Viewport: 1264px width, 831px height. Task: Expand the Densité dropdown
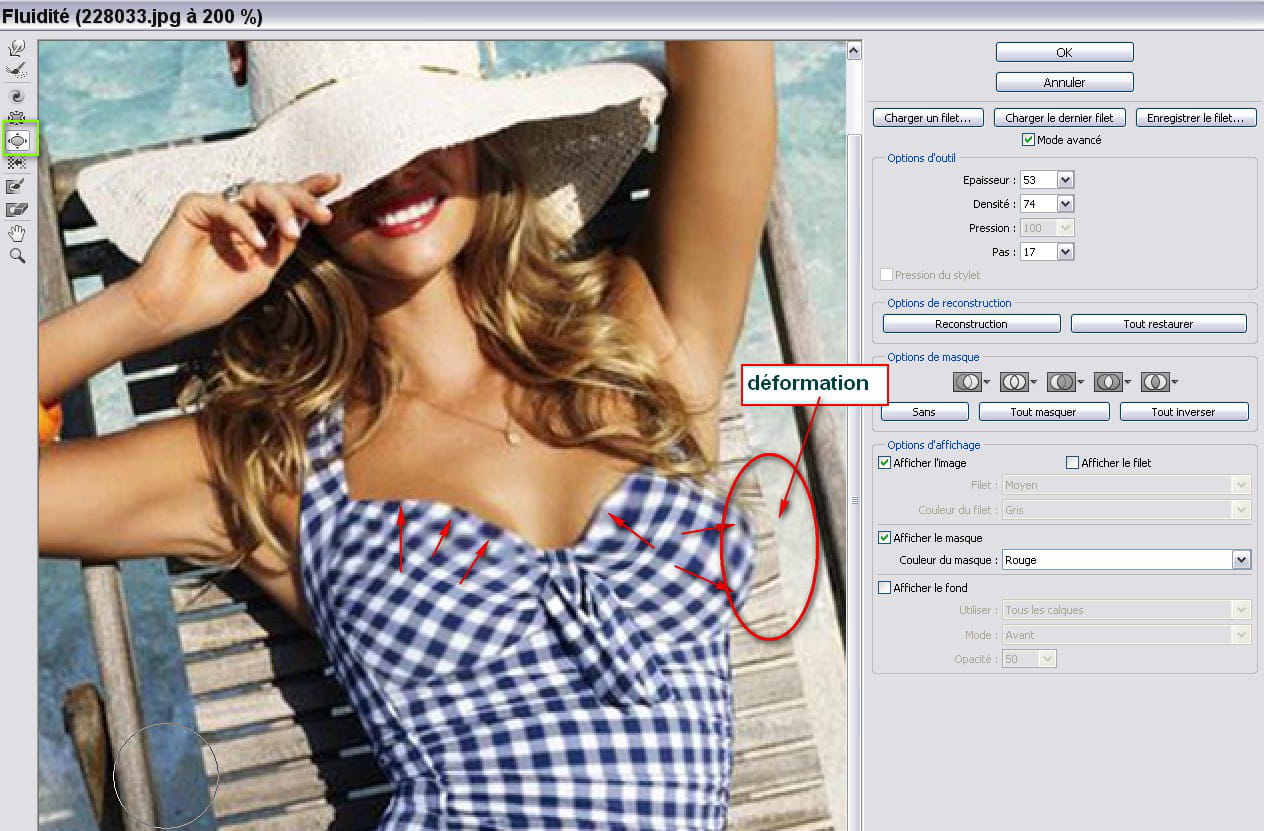[1065, 204]
